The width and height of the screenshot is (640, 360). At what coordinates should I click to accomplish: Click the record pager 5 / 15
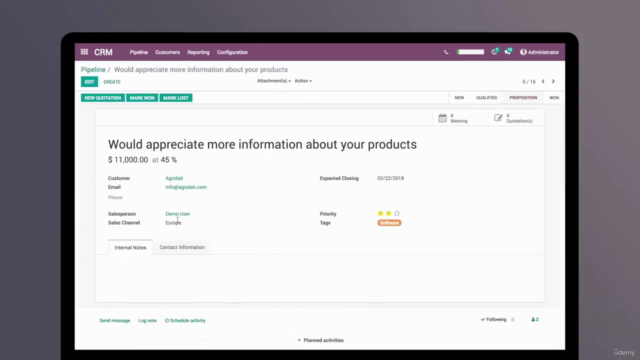pos(529,82)
